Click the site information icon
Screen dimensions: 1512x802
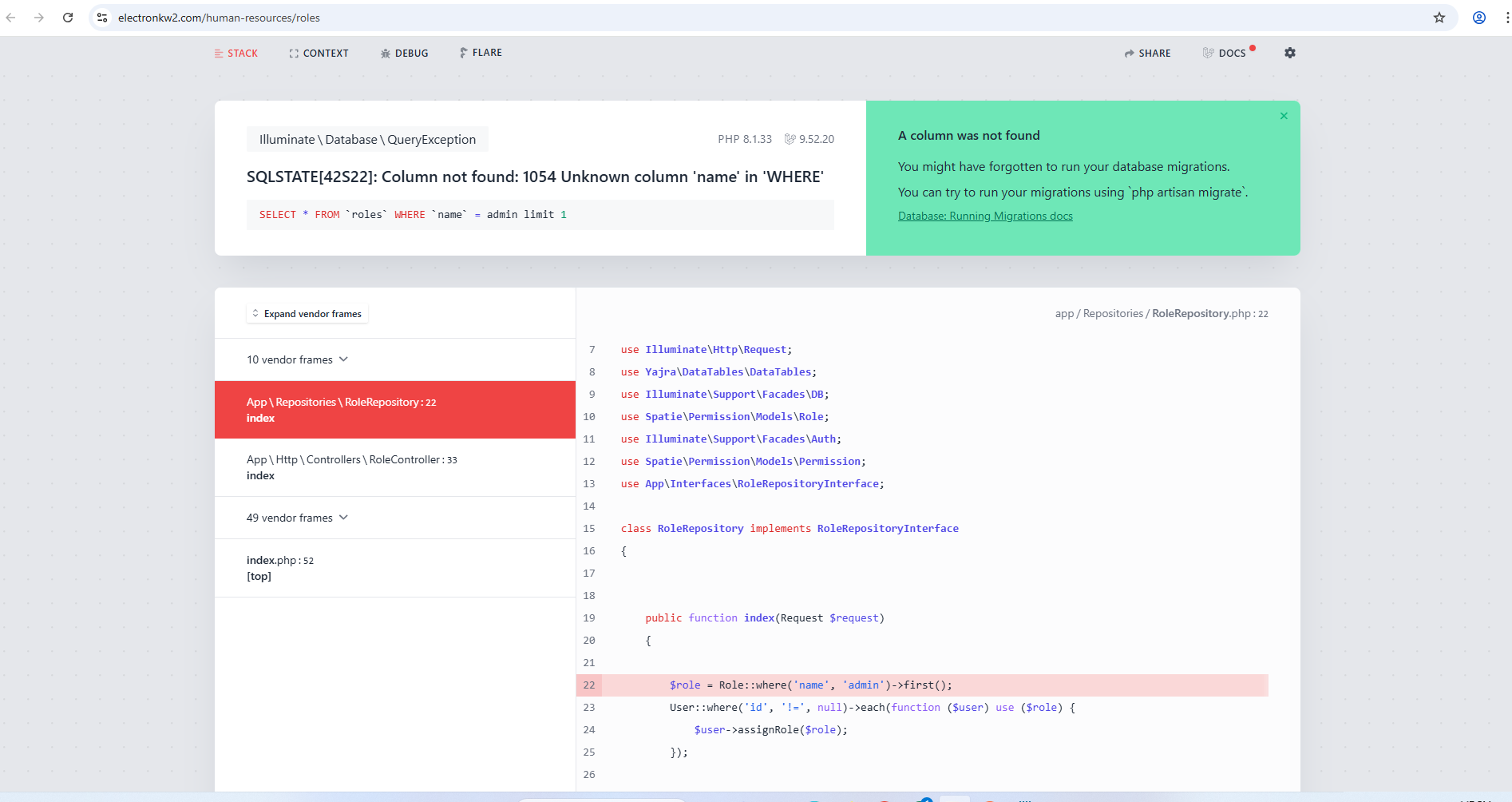point(102,18)
